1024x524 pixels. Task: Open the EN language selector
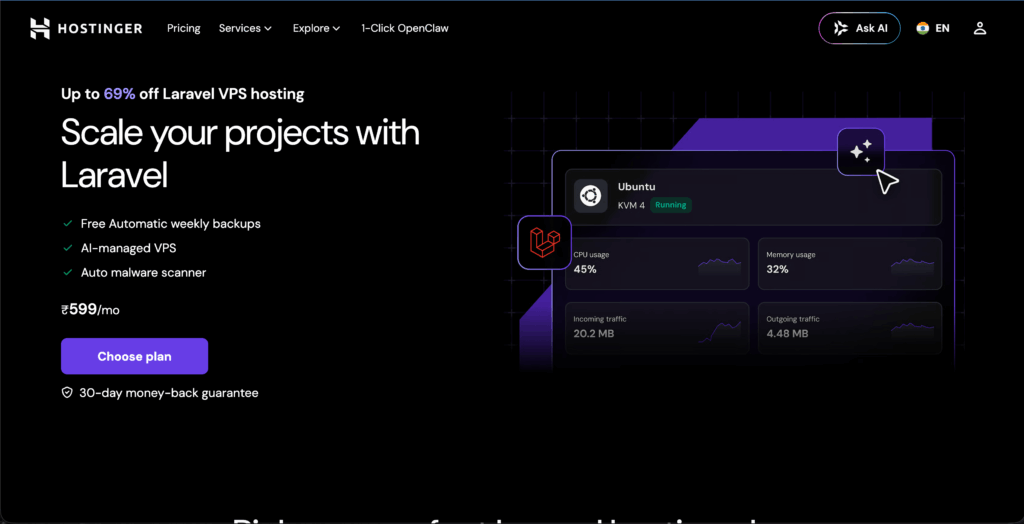[x=933, y=28]
